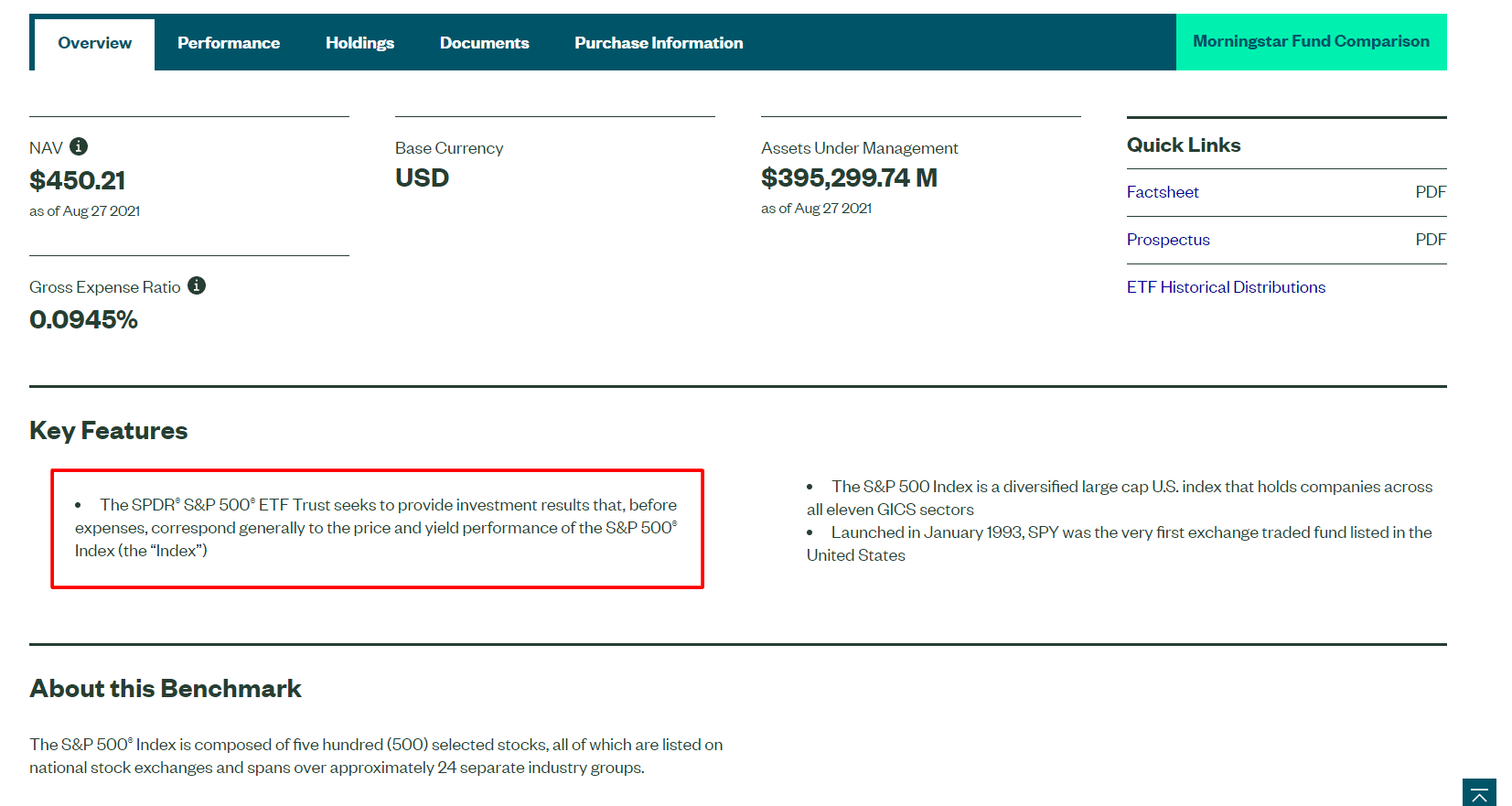
Task: Click the Base Currency label
Action: click(449, 148)
